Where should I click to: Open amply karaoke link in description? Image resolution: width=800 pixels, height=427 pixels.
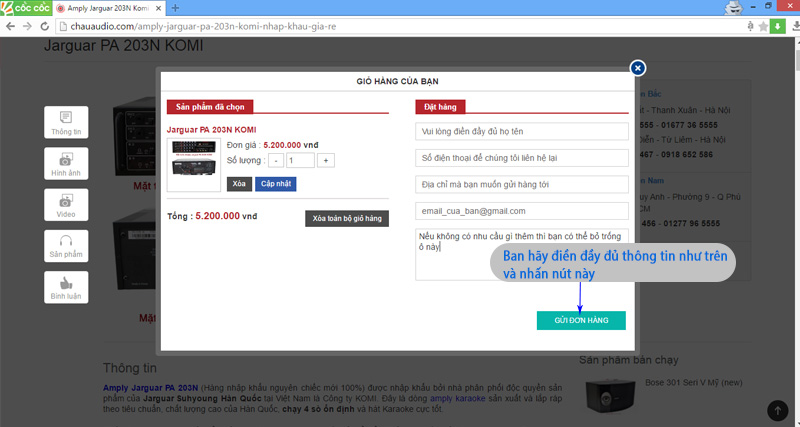coord(457,398)
